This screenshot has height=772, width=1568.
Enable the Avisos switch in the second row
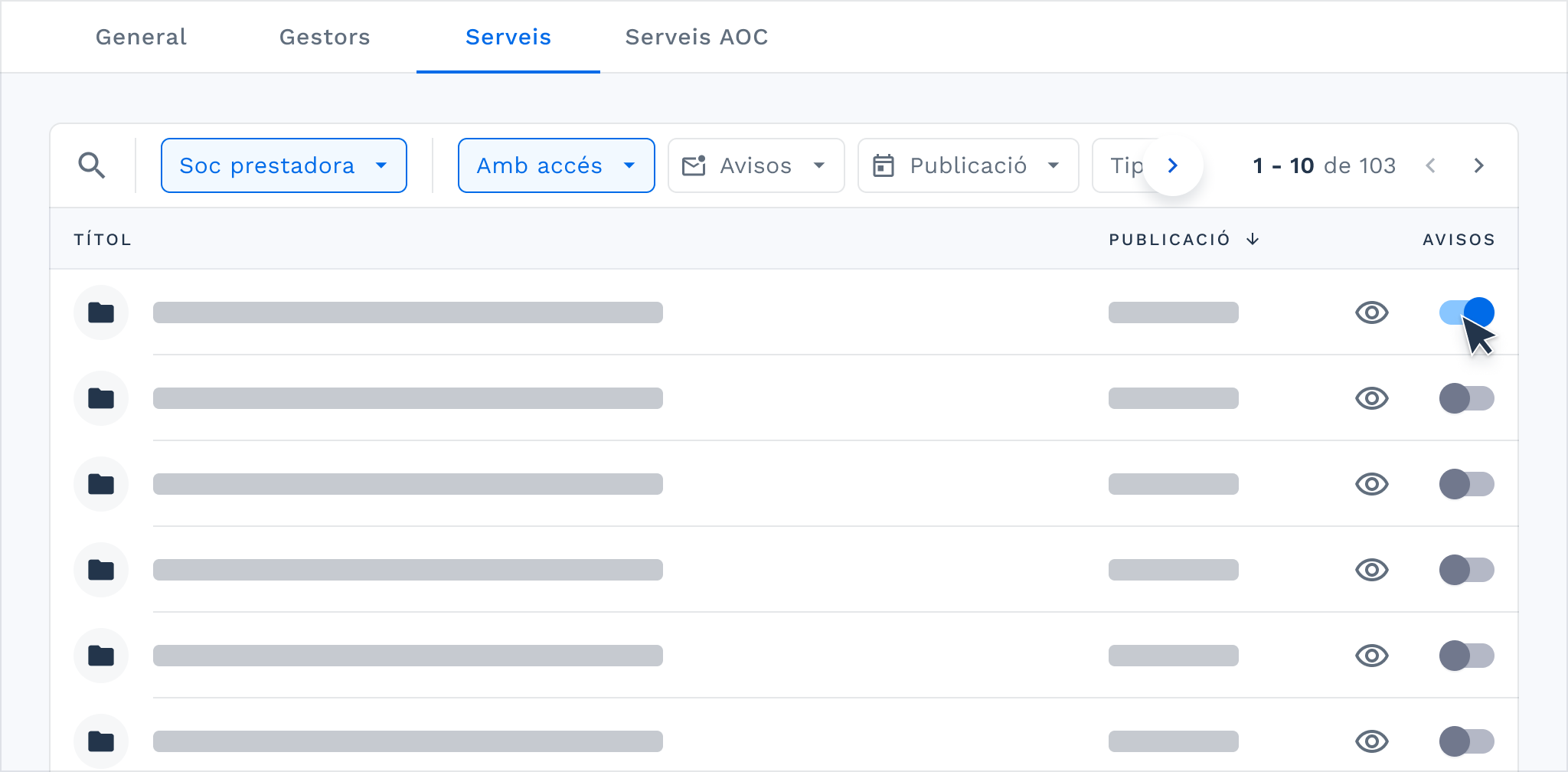pyautogui.click(x=1467, y=398)
